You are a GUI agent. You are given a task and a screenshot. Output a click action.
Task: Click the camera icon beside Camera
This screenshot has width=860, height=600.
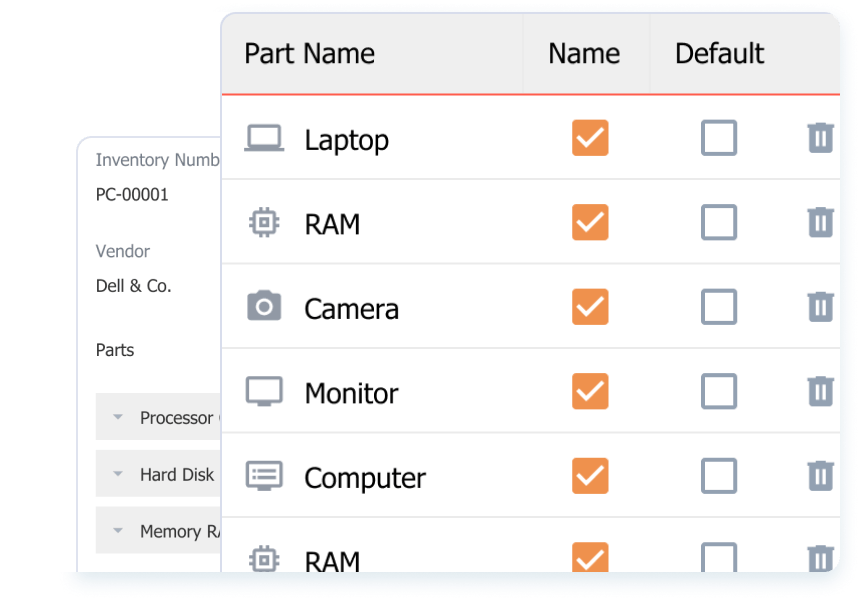point(264,305)
